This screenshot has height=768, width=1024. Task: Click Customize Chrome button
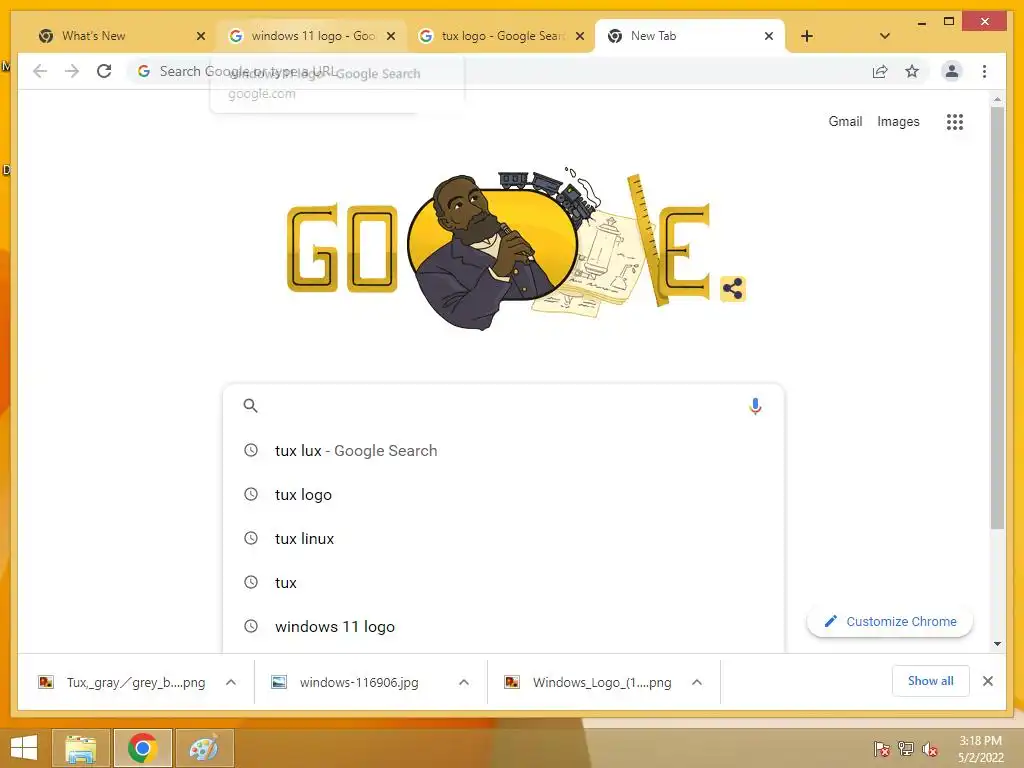click(x=889, y=621)
